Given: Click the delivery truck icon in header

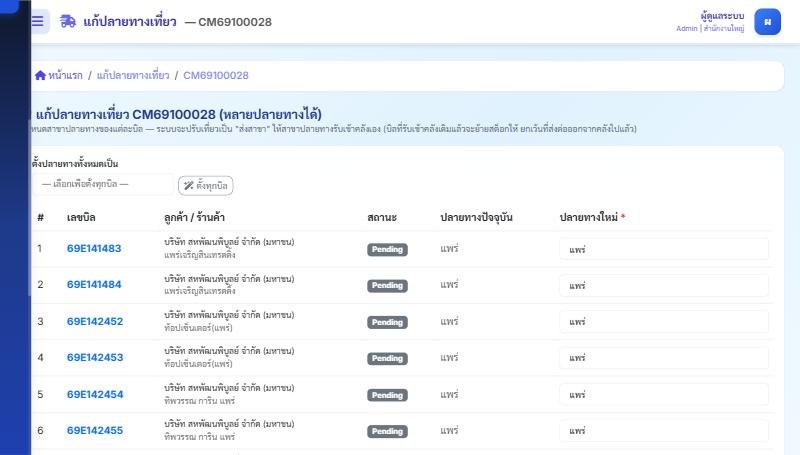Looking at the screenshot, I should pos(68,21).
